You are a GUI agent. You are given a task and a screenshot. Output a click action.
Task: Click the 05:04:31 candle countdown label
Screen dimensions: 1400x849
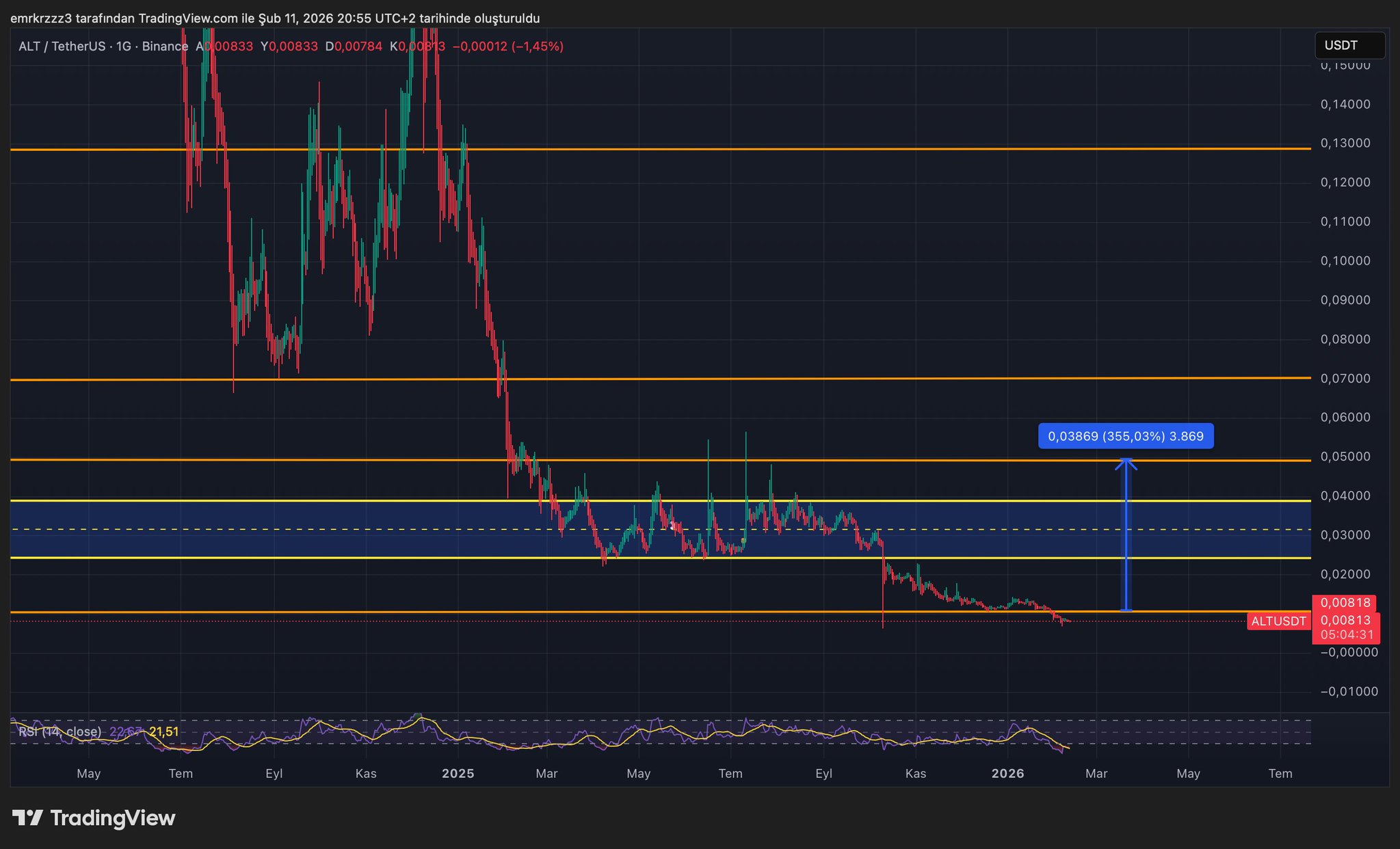click(1347, 635)
